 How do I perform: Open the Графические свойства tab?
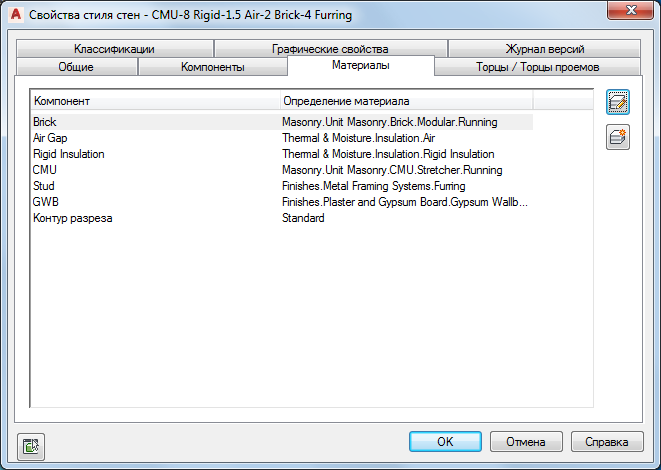point(330,48)
